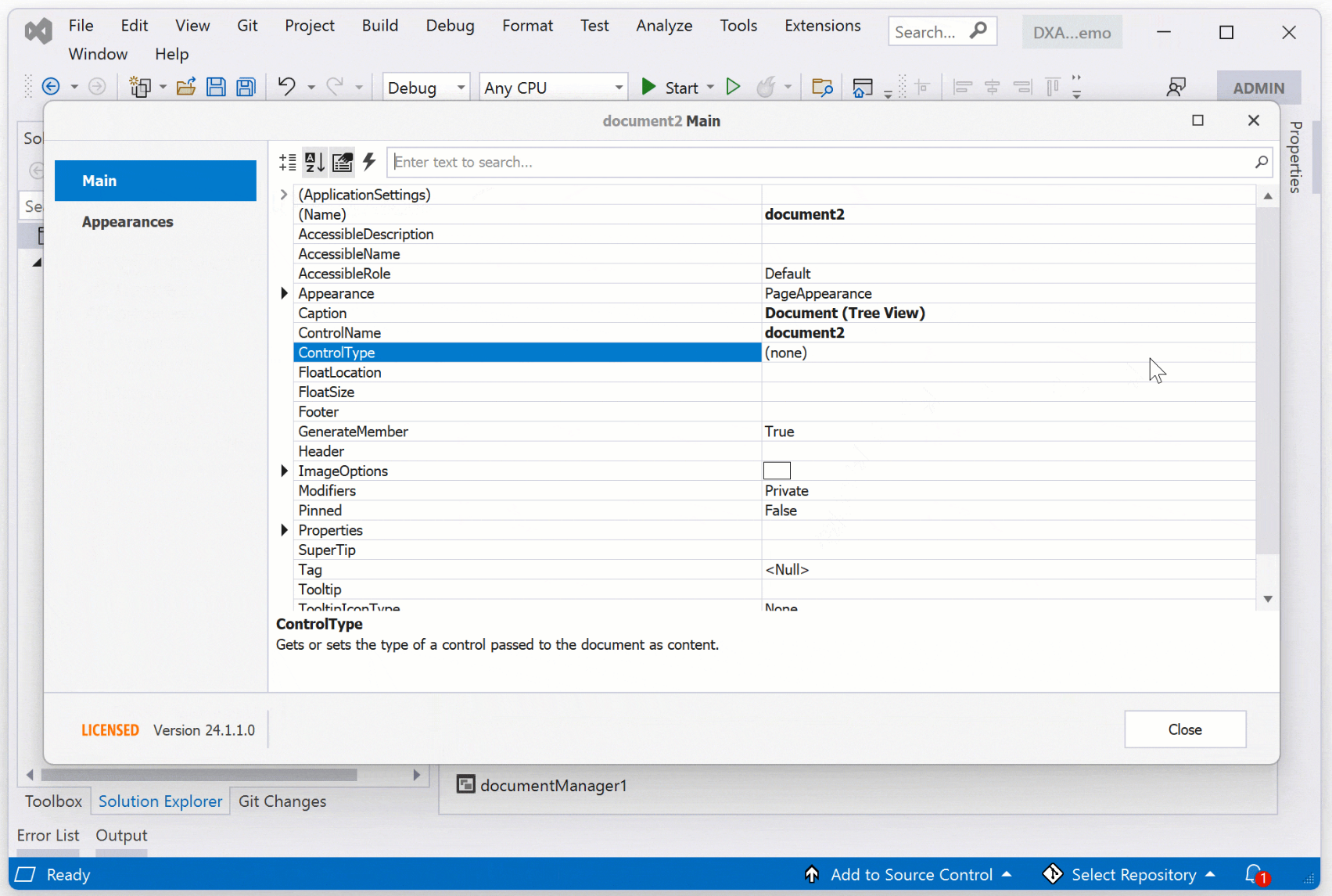Expand the Appearance property node
1332x896 pixels.
click(285, 293)
